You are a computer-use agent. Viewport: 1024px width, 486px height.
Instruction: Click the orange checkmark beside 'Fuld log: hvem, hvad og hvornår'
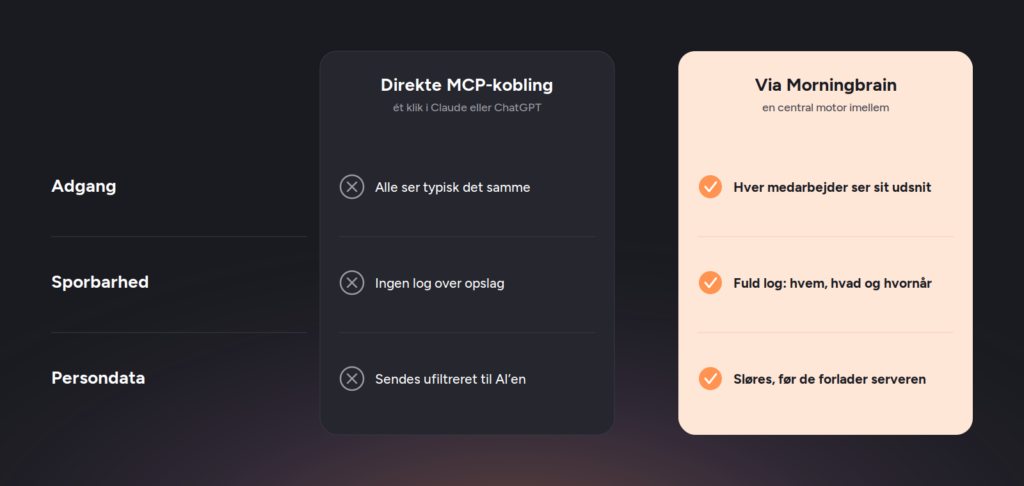click(710, 283)
